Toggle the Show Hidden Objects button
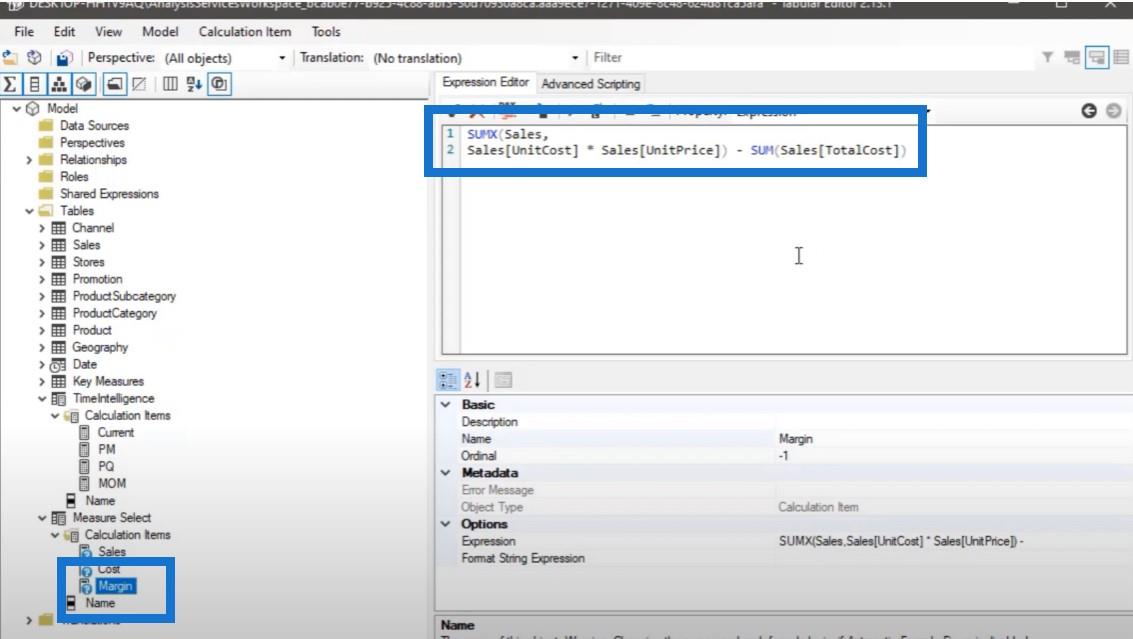The image size is (1133, 639). tap(139, 84)
